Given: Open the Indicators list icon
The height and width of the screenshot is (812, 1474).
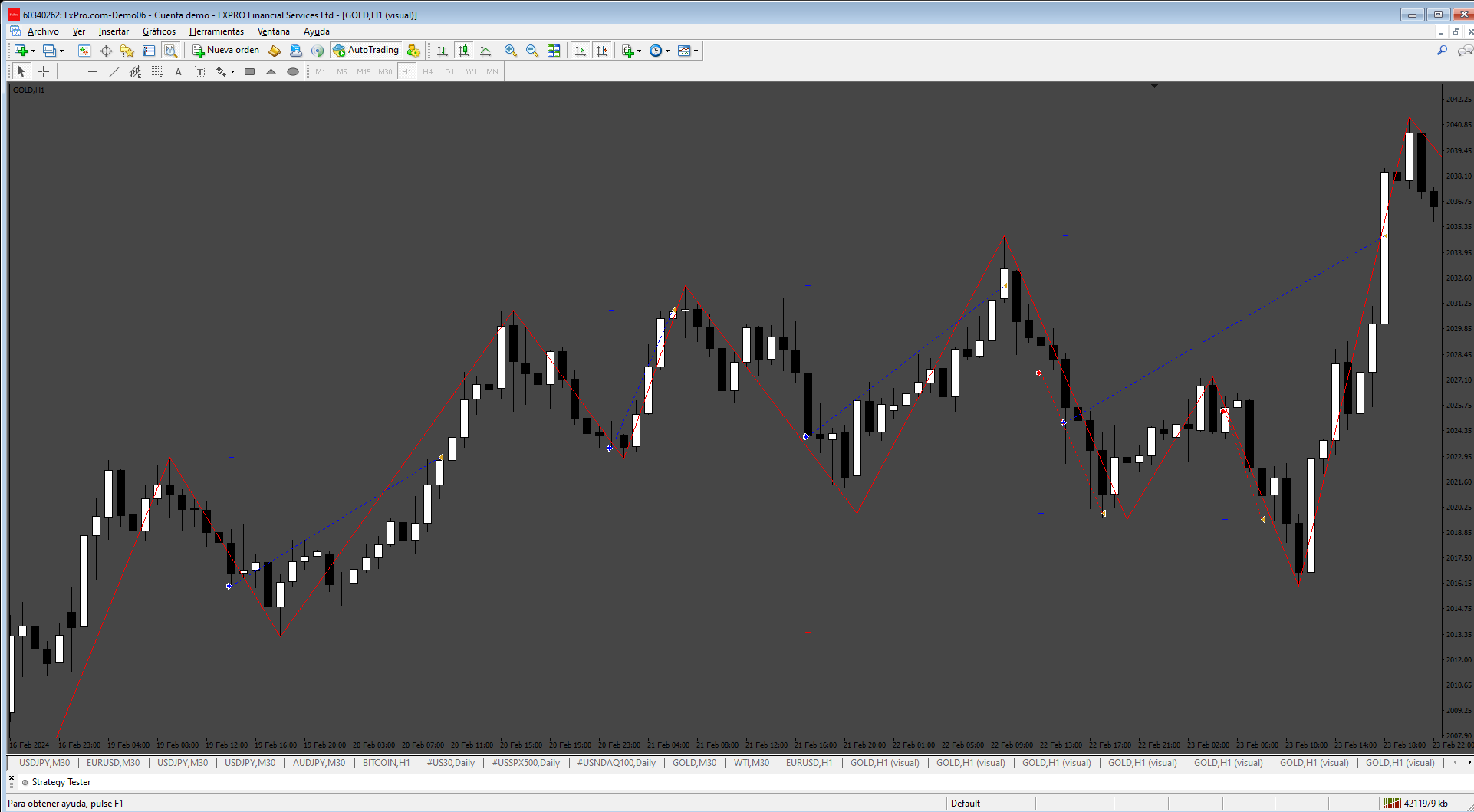Looking at the screenshot, I should [628, 51].
